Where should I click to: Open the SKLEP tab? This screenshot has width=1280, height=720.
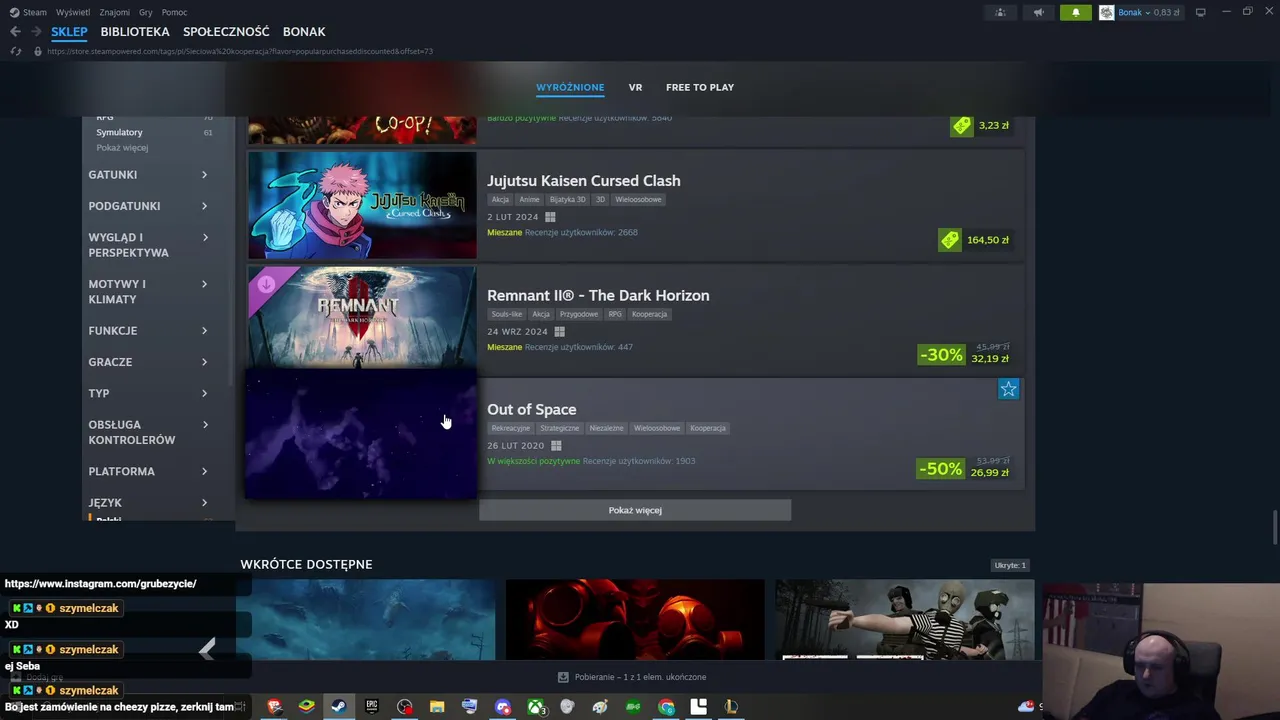coord(69,32)
